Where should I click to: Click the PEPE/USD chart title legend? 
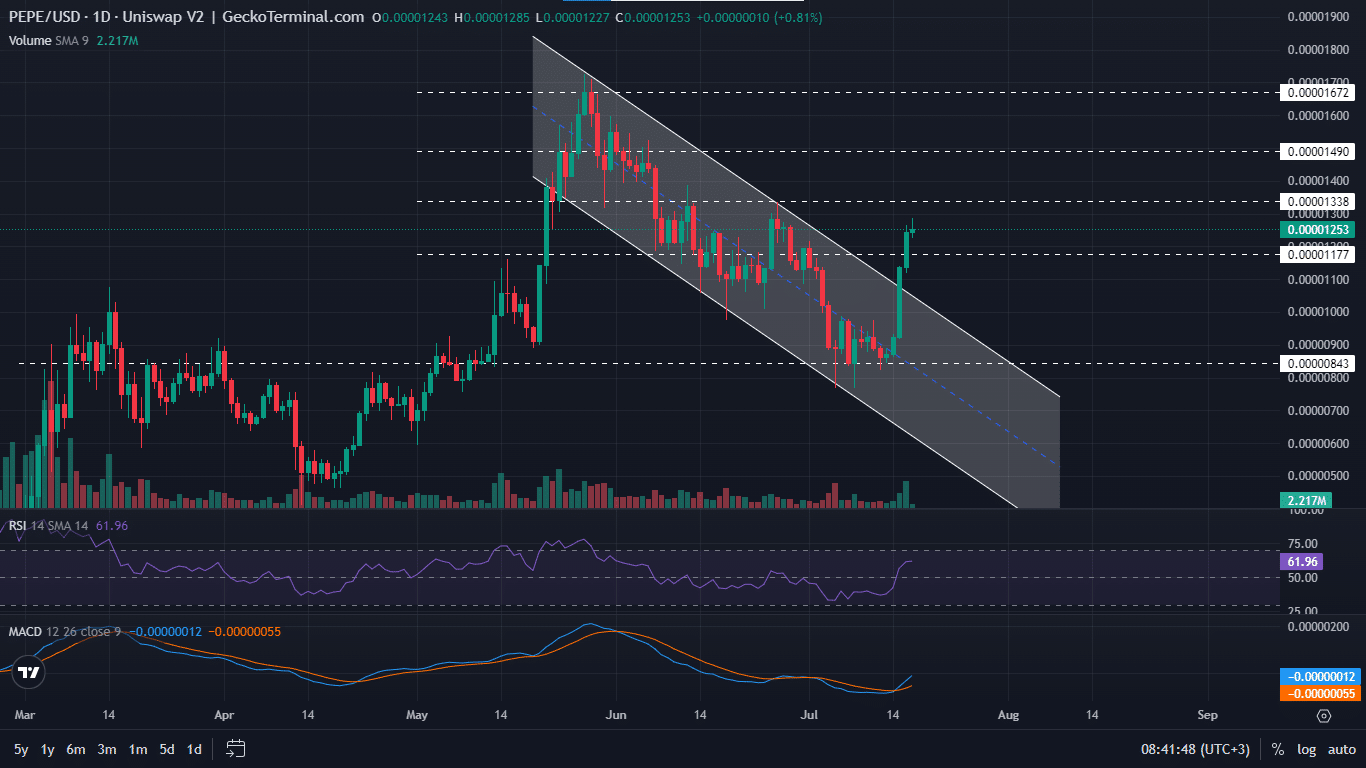(186, 18)
